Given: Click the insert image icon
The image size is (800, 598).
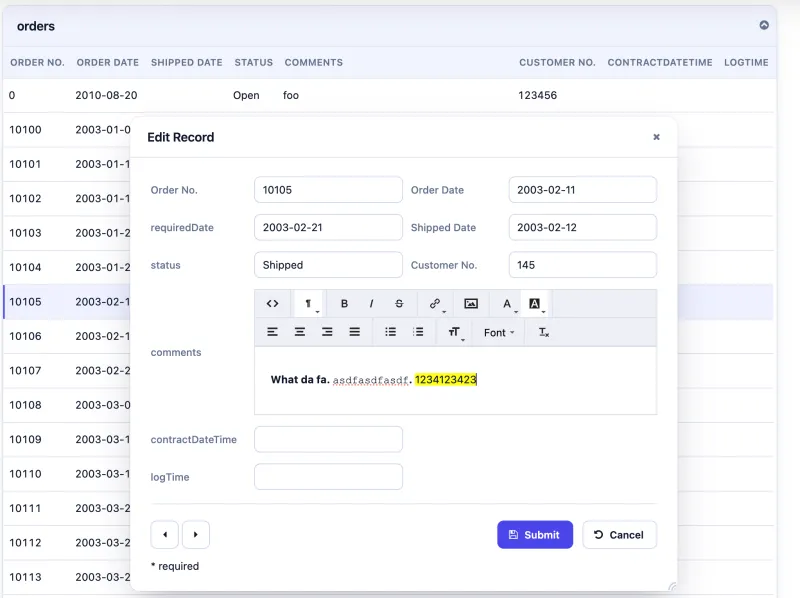Looking at the screenshot, I should pyautogui.click(x=471, y=304).
